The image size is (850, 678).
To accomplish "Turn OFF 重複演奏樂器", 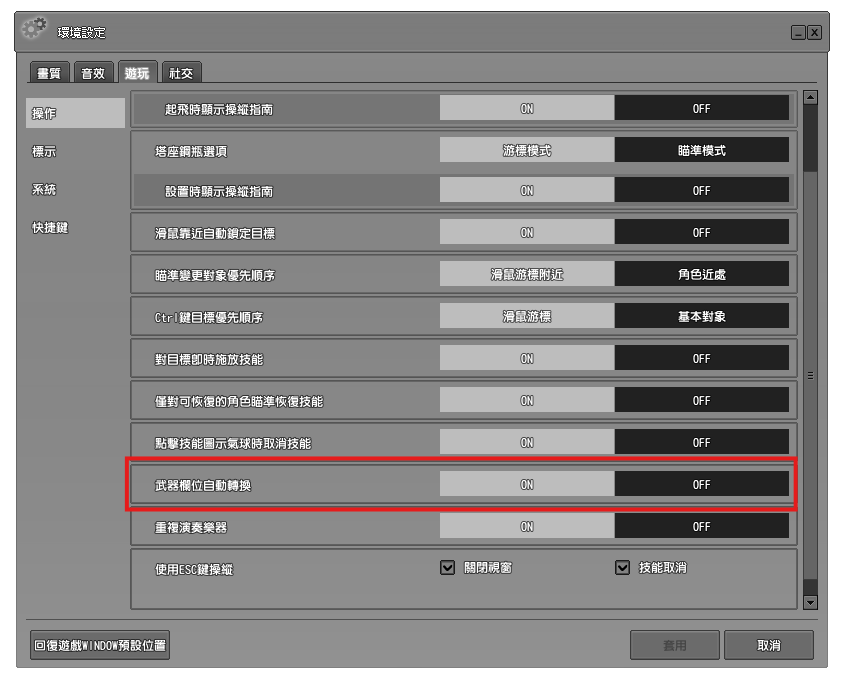I will [701, 526].
